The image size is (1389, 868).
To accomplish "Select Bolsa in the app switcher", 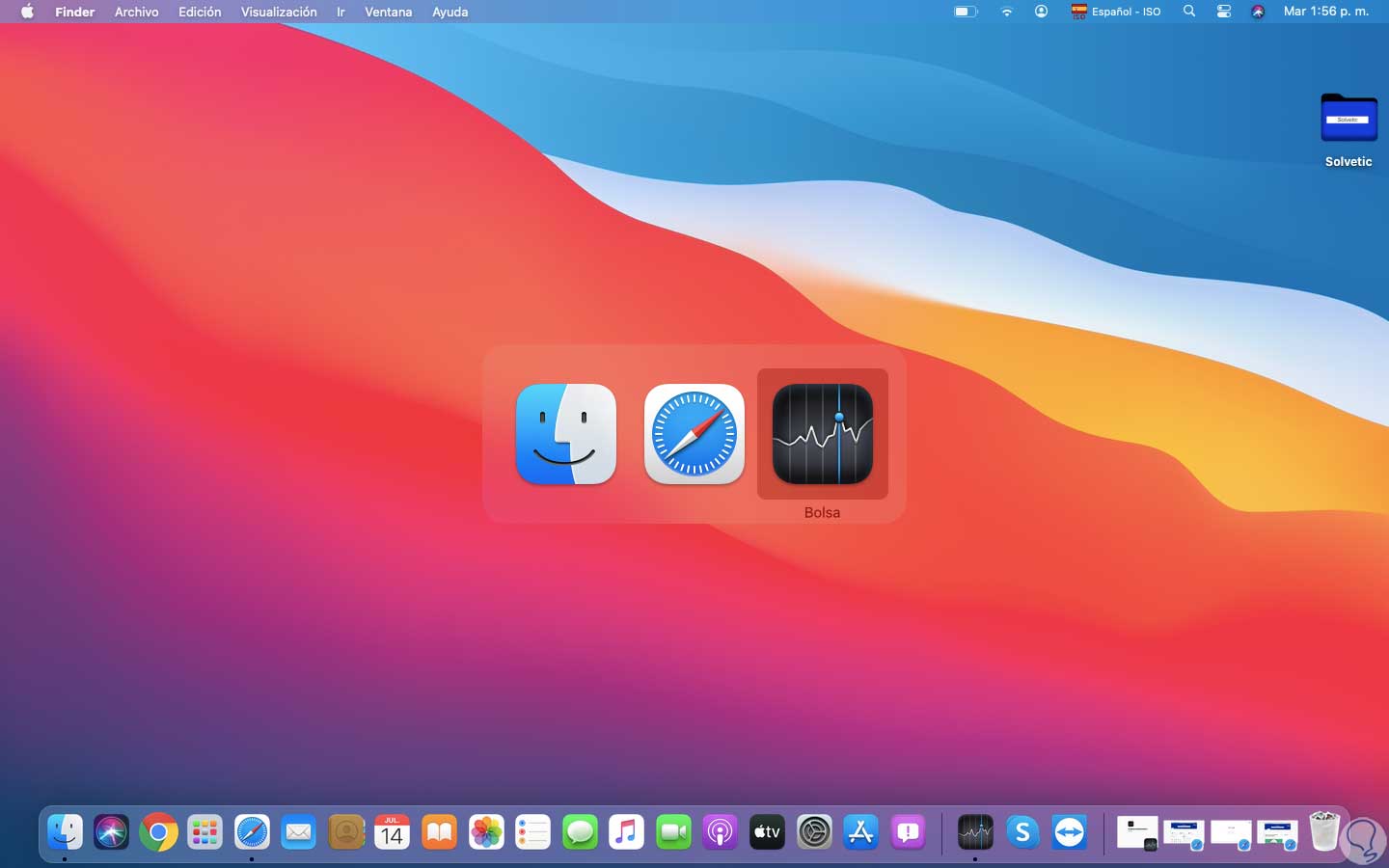I will coord(822,434).
